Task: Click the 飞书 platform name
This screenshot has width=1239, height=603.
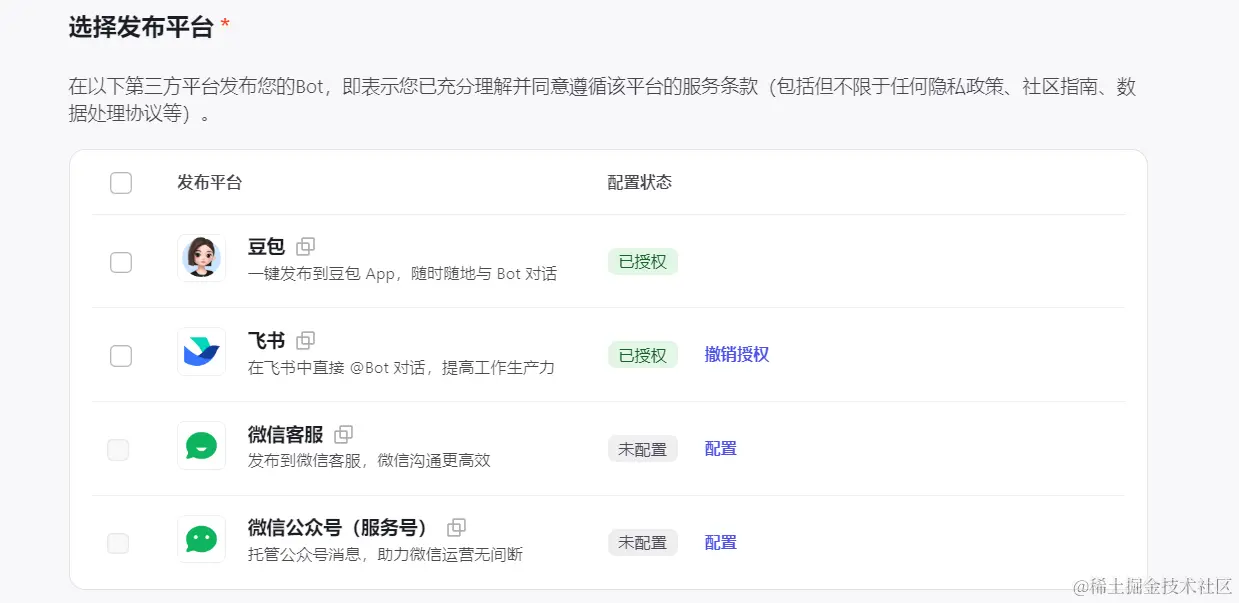Action: tap(267, 340)
